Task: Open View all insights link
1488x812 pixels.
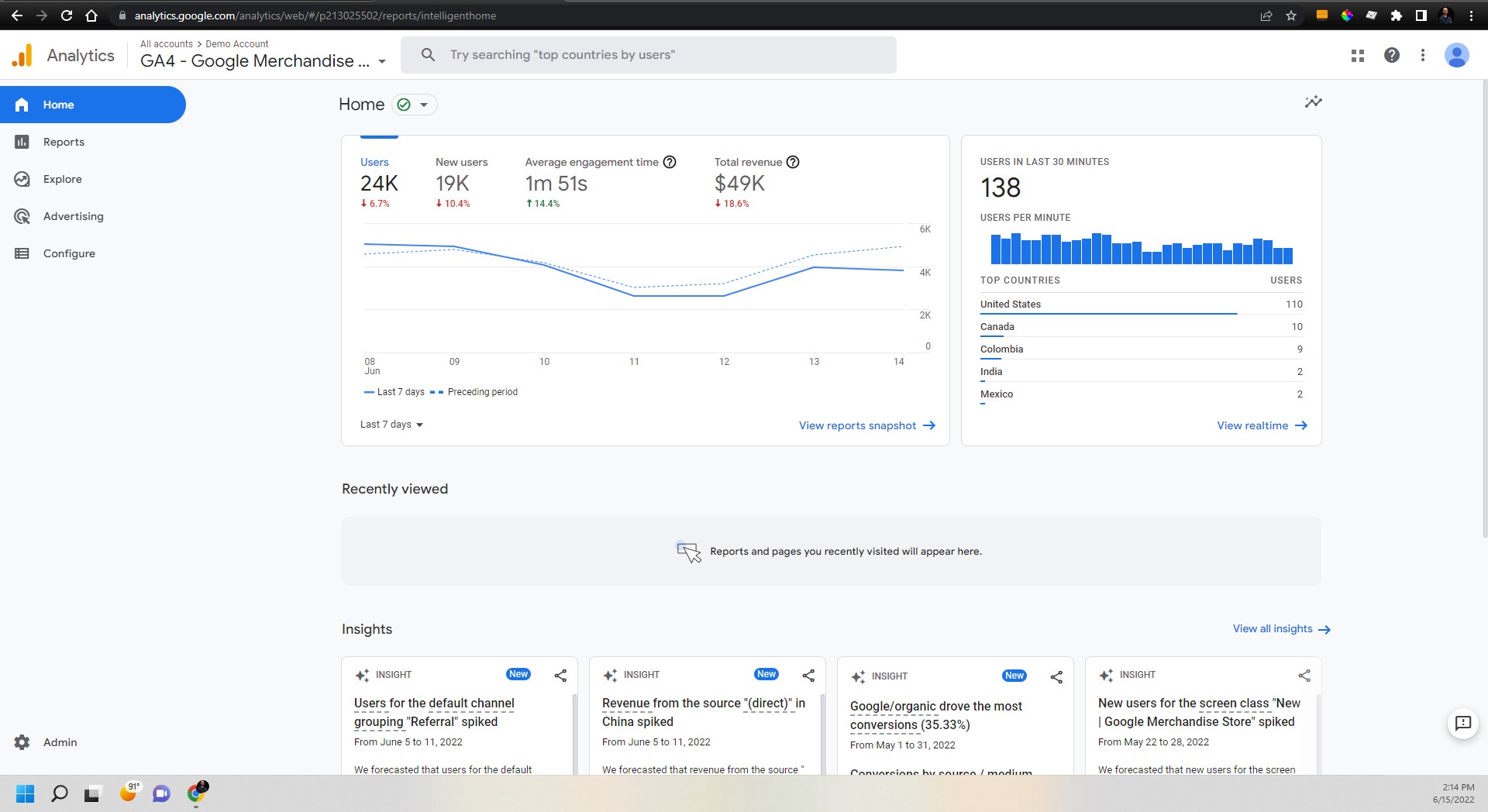Action: [1281, 629]
